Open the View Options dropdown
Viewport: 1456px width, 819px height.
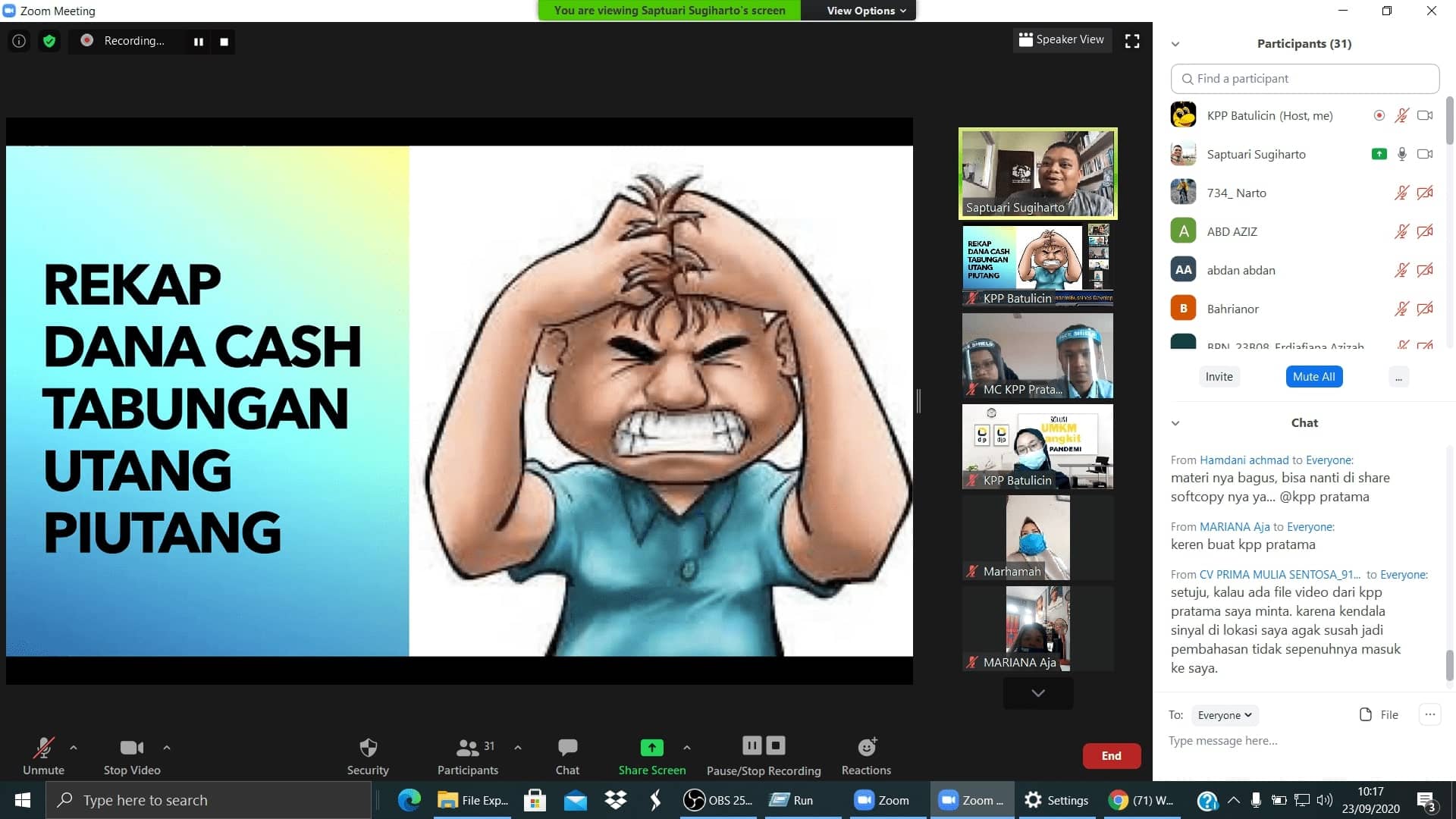tap(866, 11)
